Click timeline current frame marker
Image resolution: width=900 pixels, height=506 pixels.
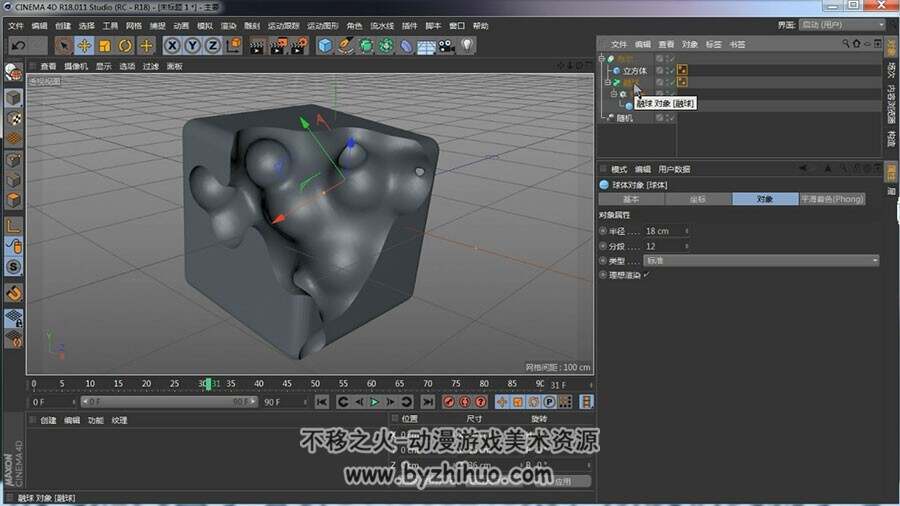pyautogui.click(x=208, y=383)
